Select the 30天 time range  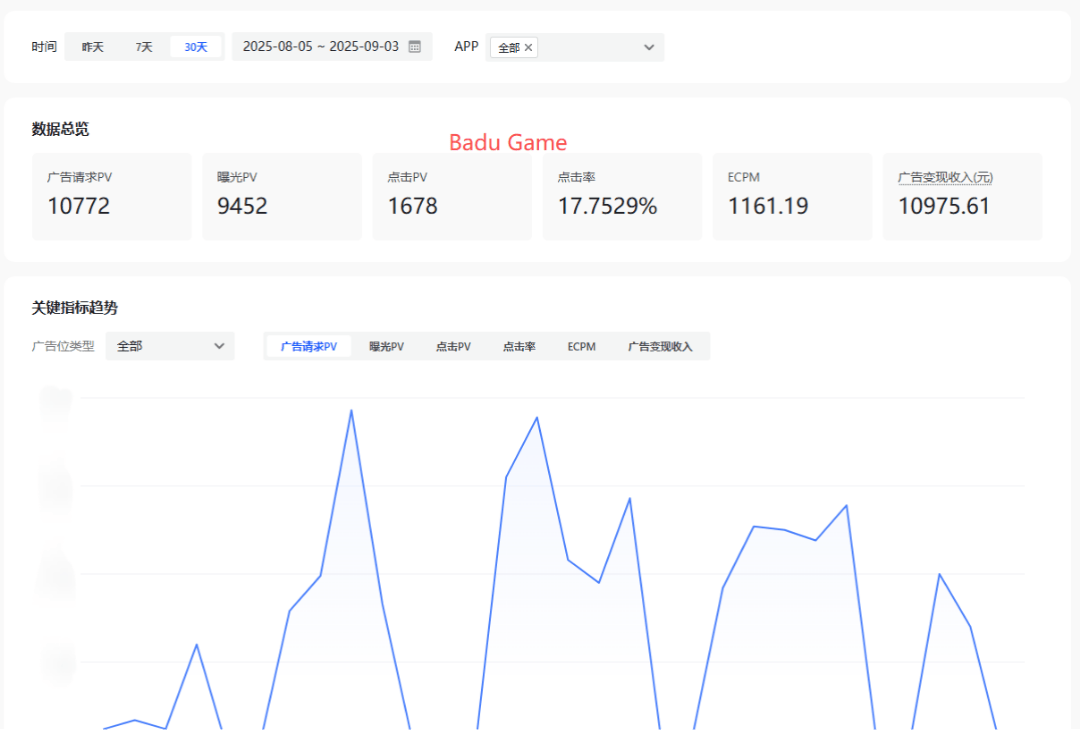pos(196,47)
